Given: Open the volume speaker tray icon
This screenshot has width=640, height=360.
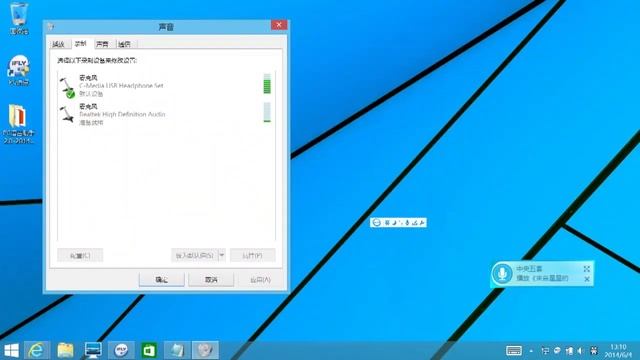Looking at the screenshot, I should click(581, 351).
